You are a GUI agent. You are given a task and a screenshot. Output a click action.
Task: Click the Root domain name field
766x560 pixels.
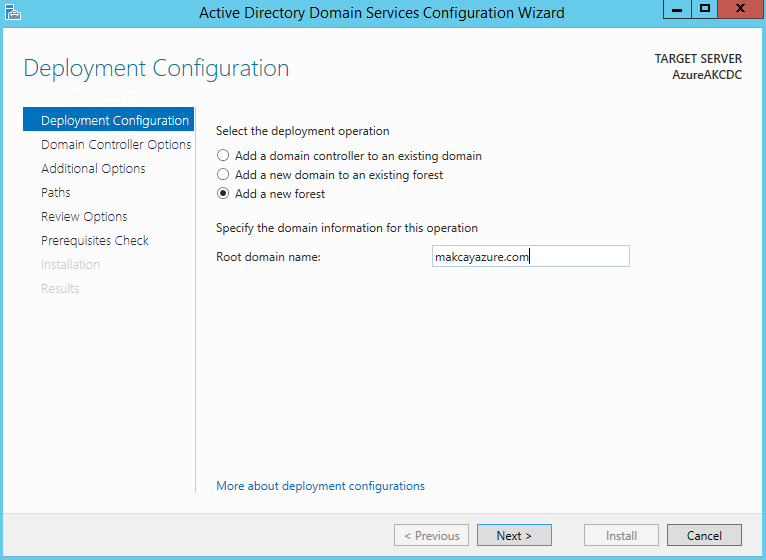point(531,256)
